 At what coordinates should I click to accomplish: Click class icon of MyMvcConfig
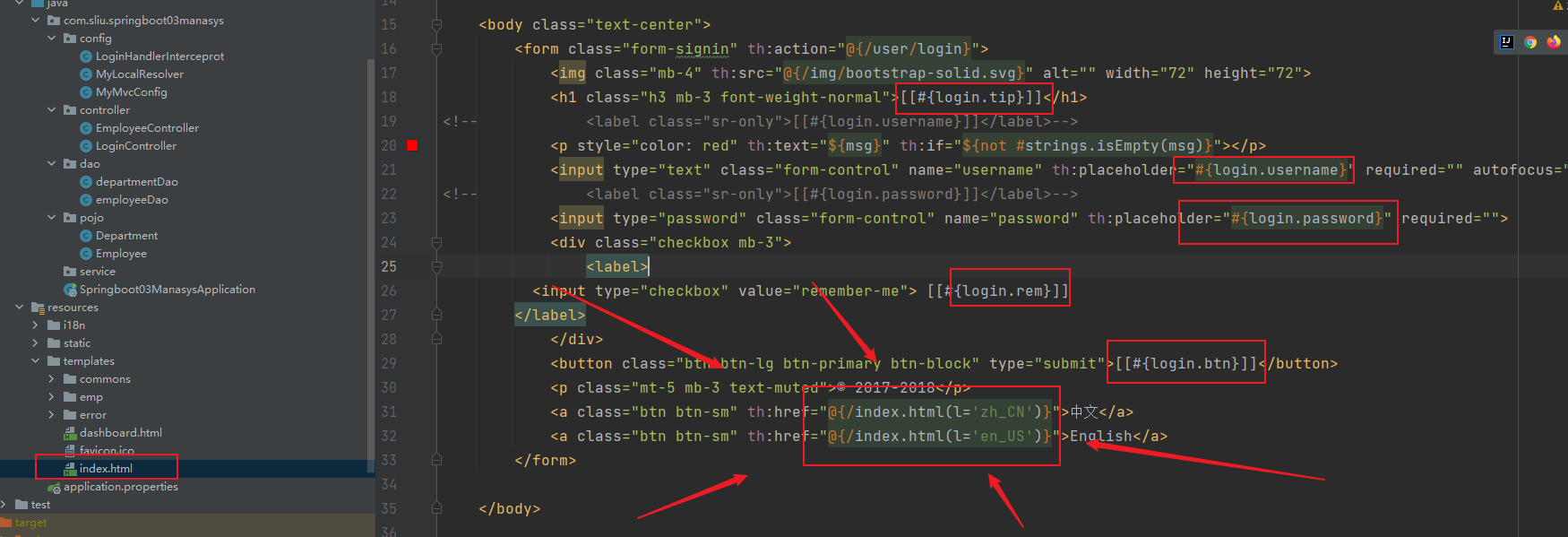pyautogui.click(x=86, y=92)
